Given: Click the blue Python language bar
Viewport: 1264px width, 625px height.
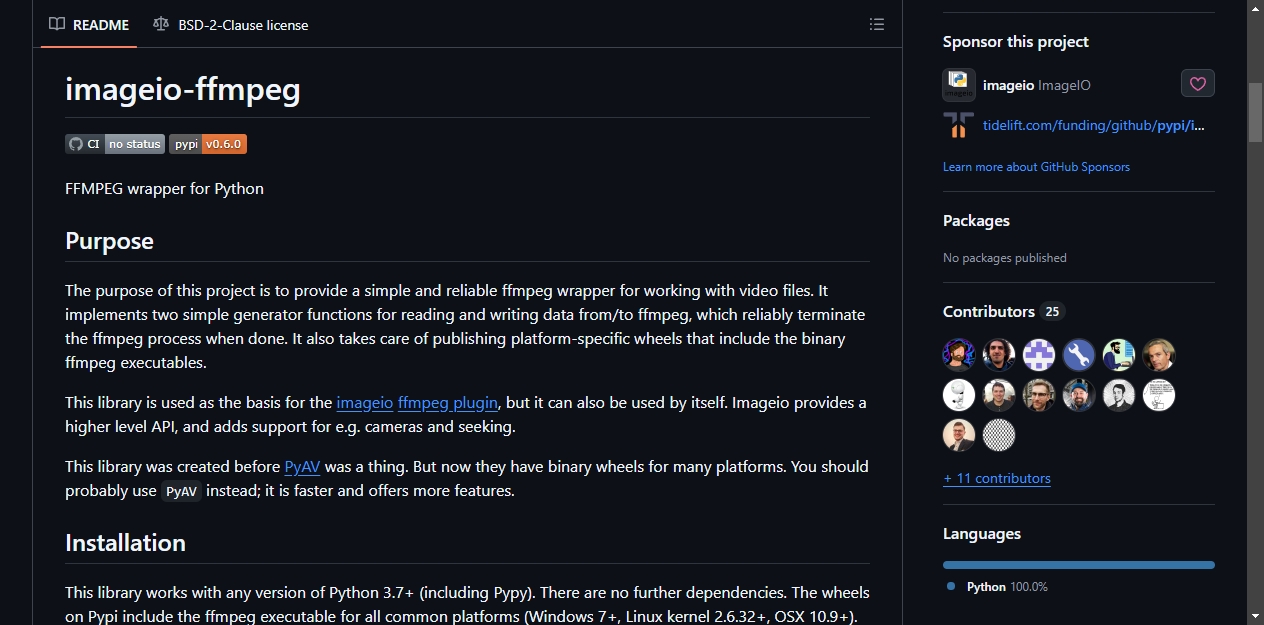Looking at the screenshot, I should click(x=1079, y=565).
